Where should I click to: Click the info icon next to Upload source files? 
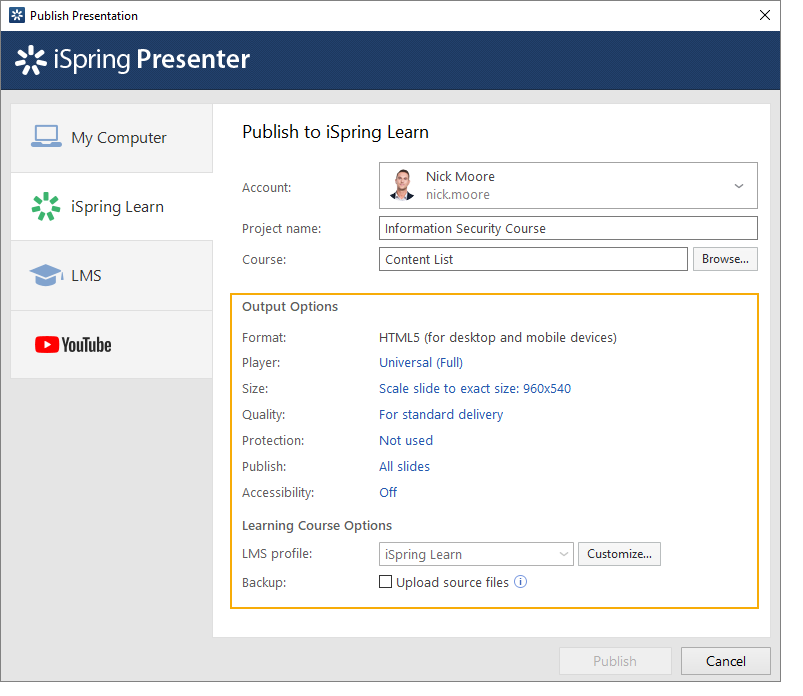[x=520, y=582]
